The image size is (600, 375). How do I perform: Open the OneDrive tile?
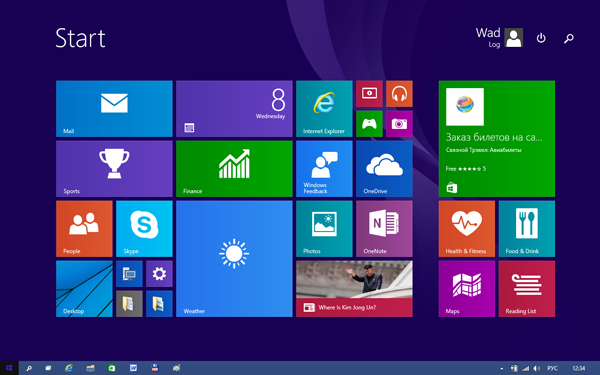tap(384, 169)
